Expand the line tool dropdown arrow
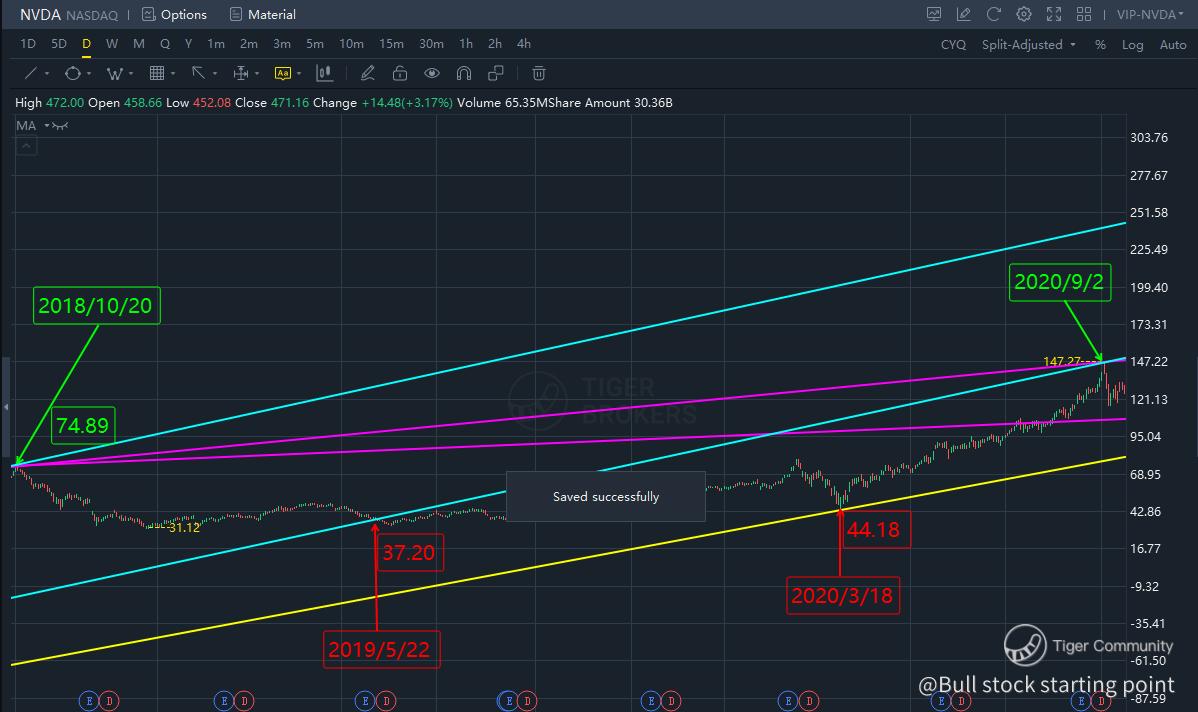The height and width of the screenshot is (712, 1198). 47,74
